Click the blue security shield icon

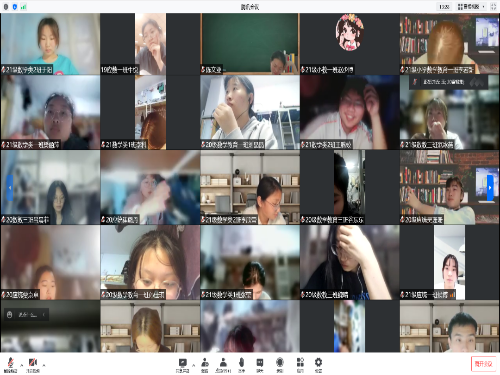[x=15, y=7]
